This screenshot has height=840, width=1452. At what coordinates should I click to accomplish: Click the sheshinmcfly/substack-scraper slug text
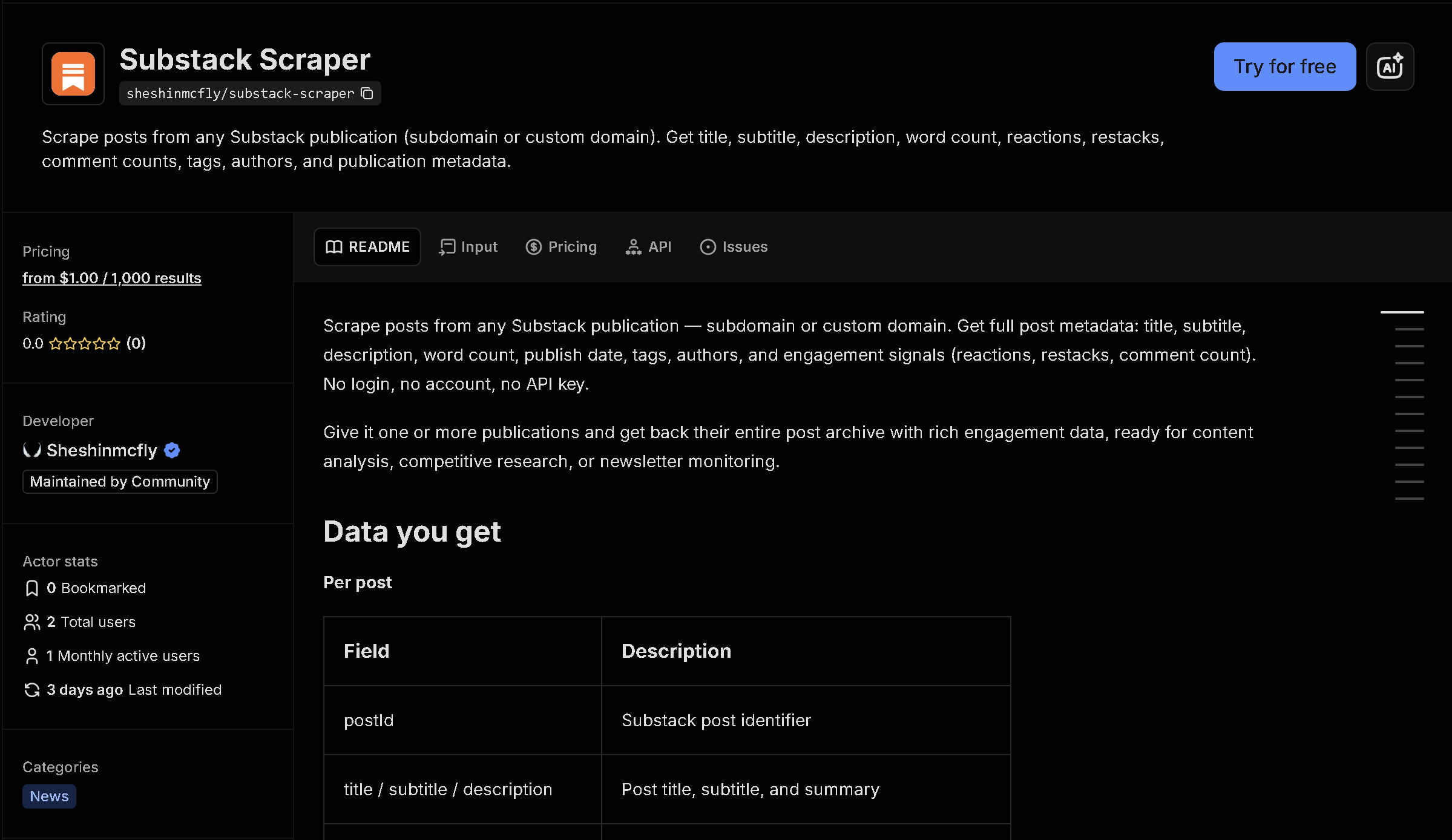pos(240,93)
